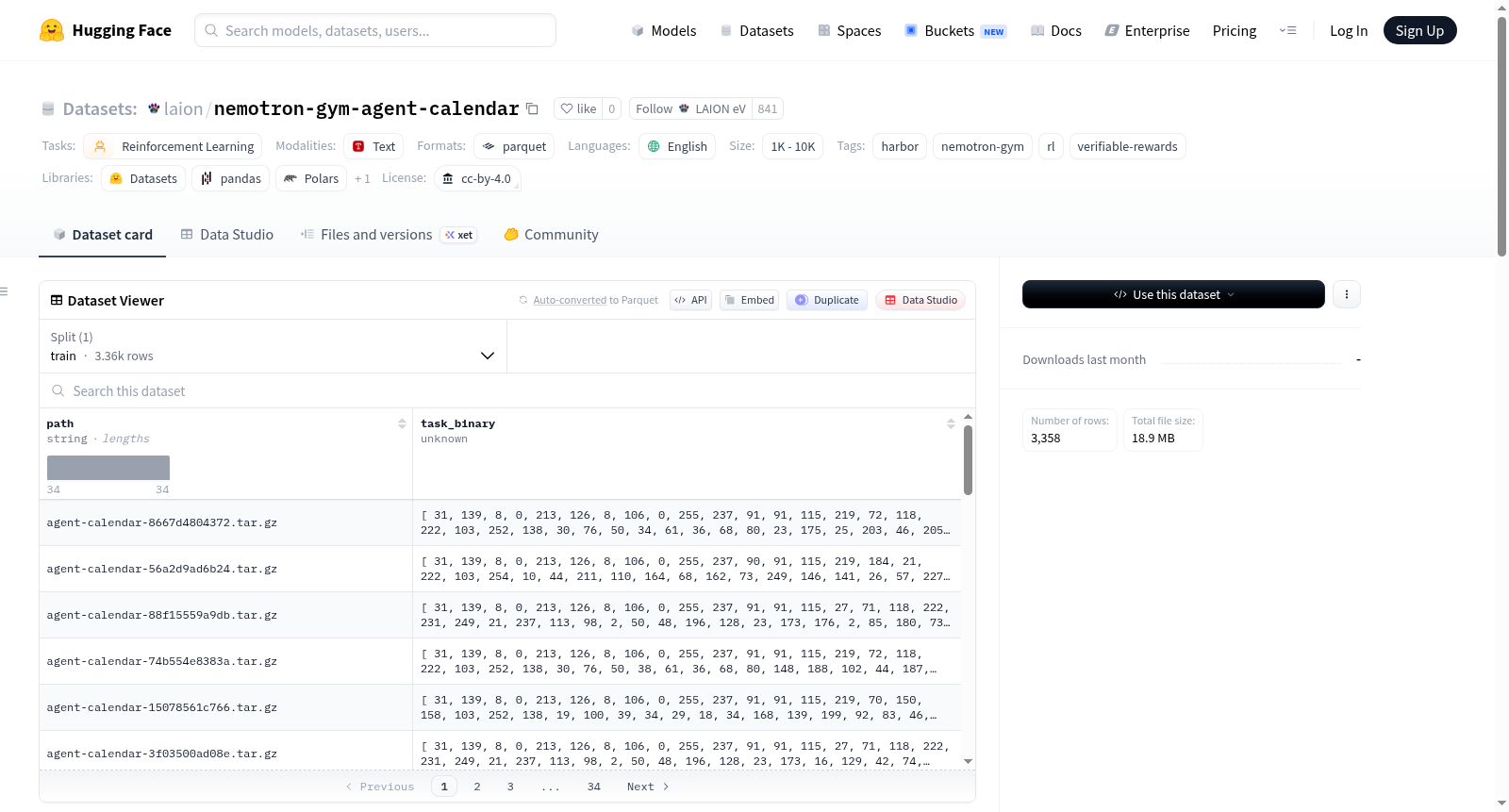Select row agent-calendar-74b554e8383a.tar.gz
Image resolution: width=1509 pixels, height=812 pixels.
click(x=500, y=661)
